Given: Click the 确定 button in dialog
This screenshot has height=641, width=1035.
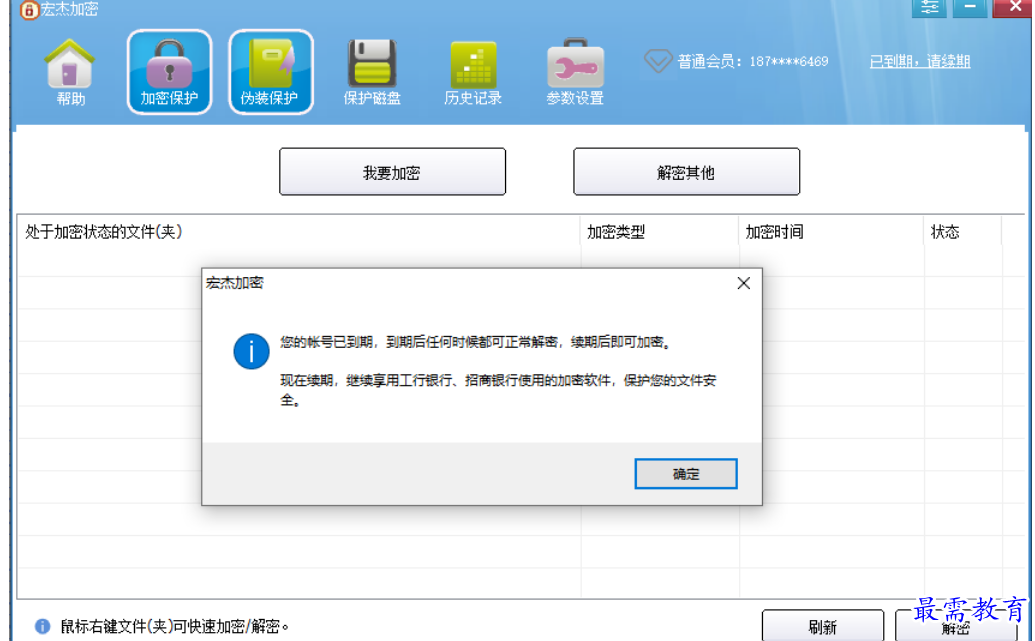Looking at the screenshot, I should tap(686, 474).
